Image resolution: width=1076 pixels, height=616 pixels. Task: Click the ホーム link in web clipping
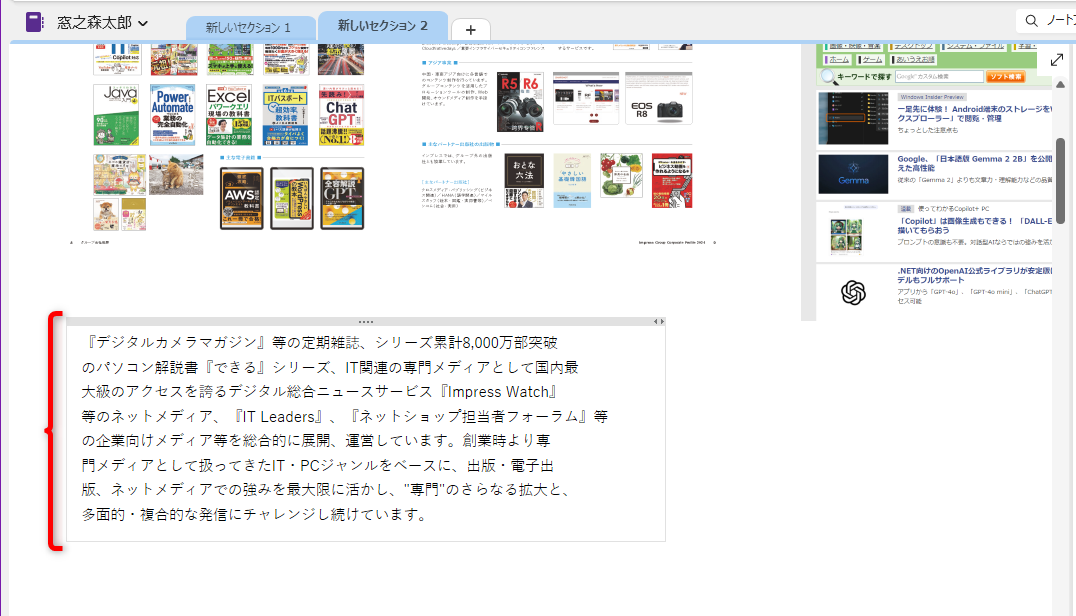point(839,60)
